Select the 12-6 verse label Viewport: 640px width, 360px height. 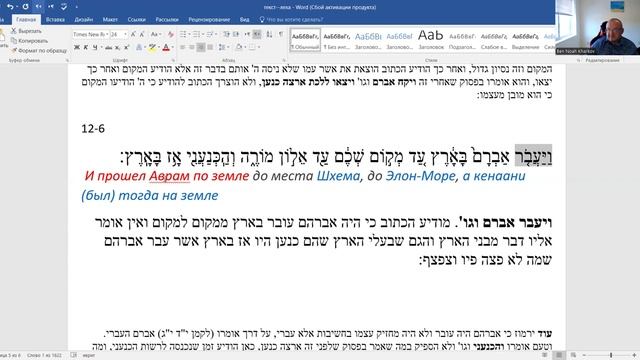tap(93, 129)
